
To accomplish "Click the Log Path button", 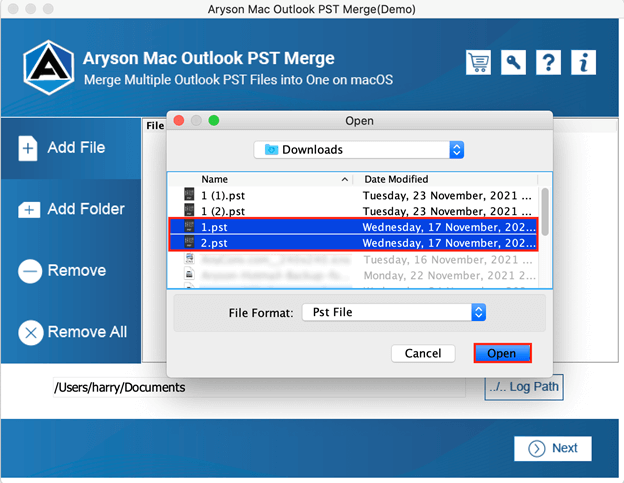I will tap(524, 387).
